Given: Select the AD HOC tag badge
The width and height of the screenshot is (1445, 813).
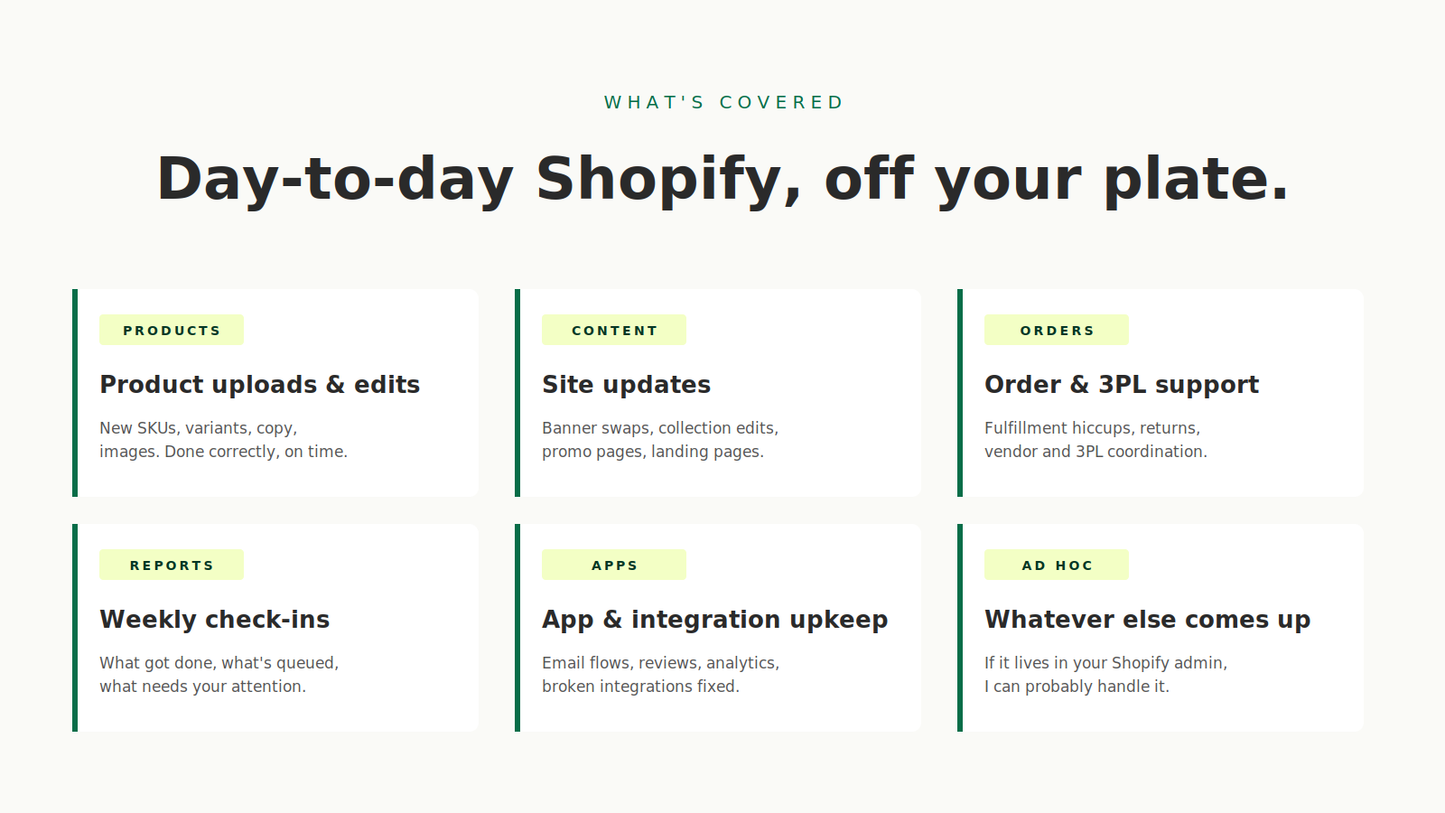Looking at the screenshot, I should pyautogui.click(x=1056, y=565).
